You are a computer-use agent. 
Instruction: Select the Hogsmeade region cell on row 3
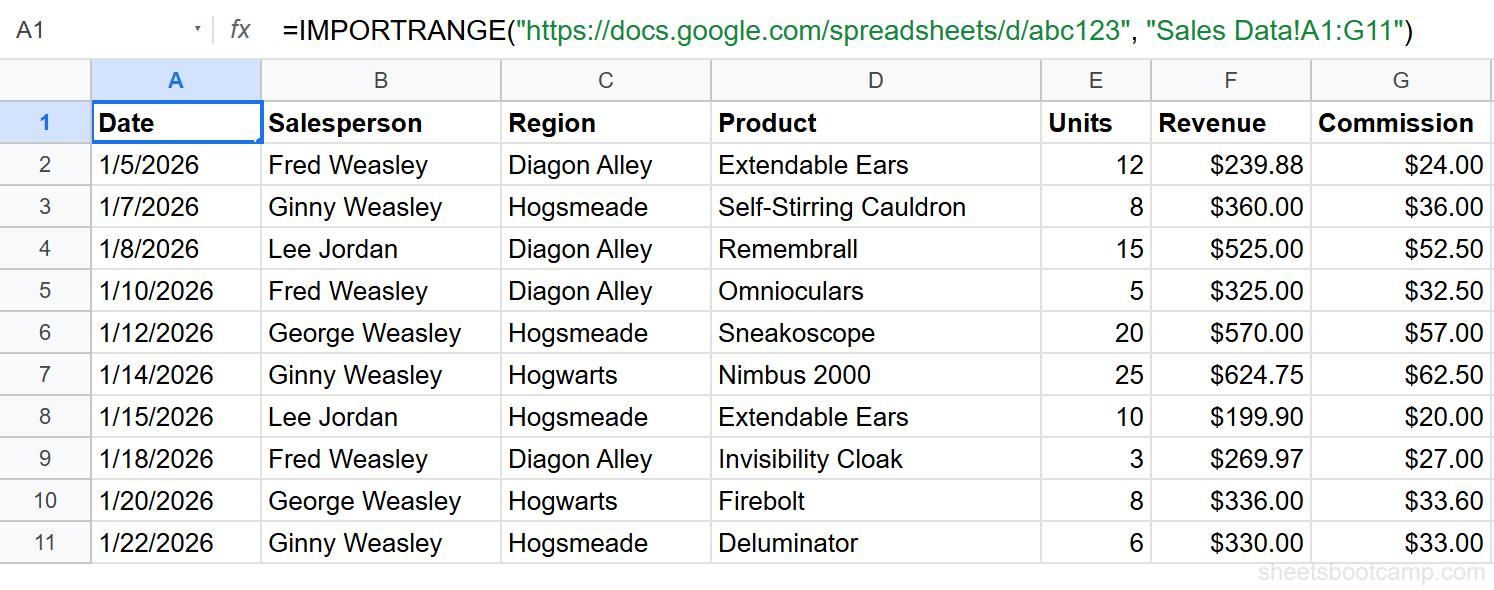pos(605,206)
